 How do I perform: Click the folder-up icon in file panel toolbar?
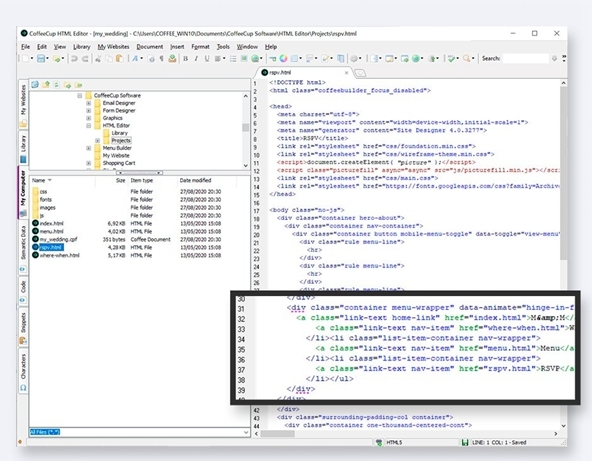[46, 85]
